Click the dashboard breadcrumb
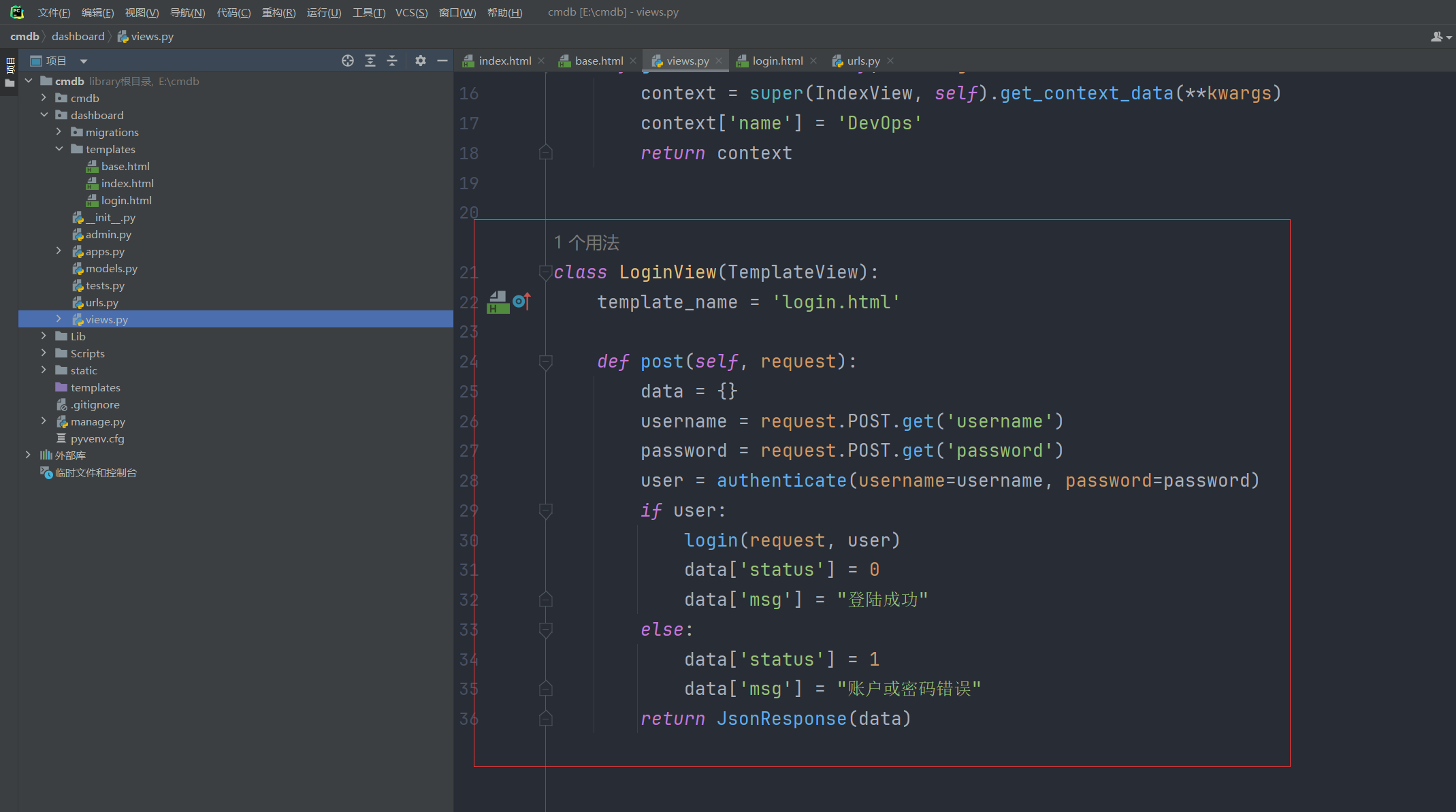 pos(78,37)
